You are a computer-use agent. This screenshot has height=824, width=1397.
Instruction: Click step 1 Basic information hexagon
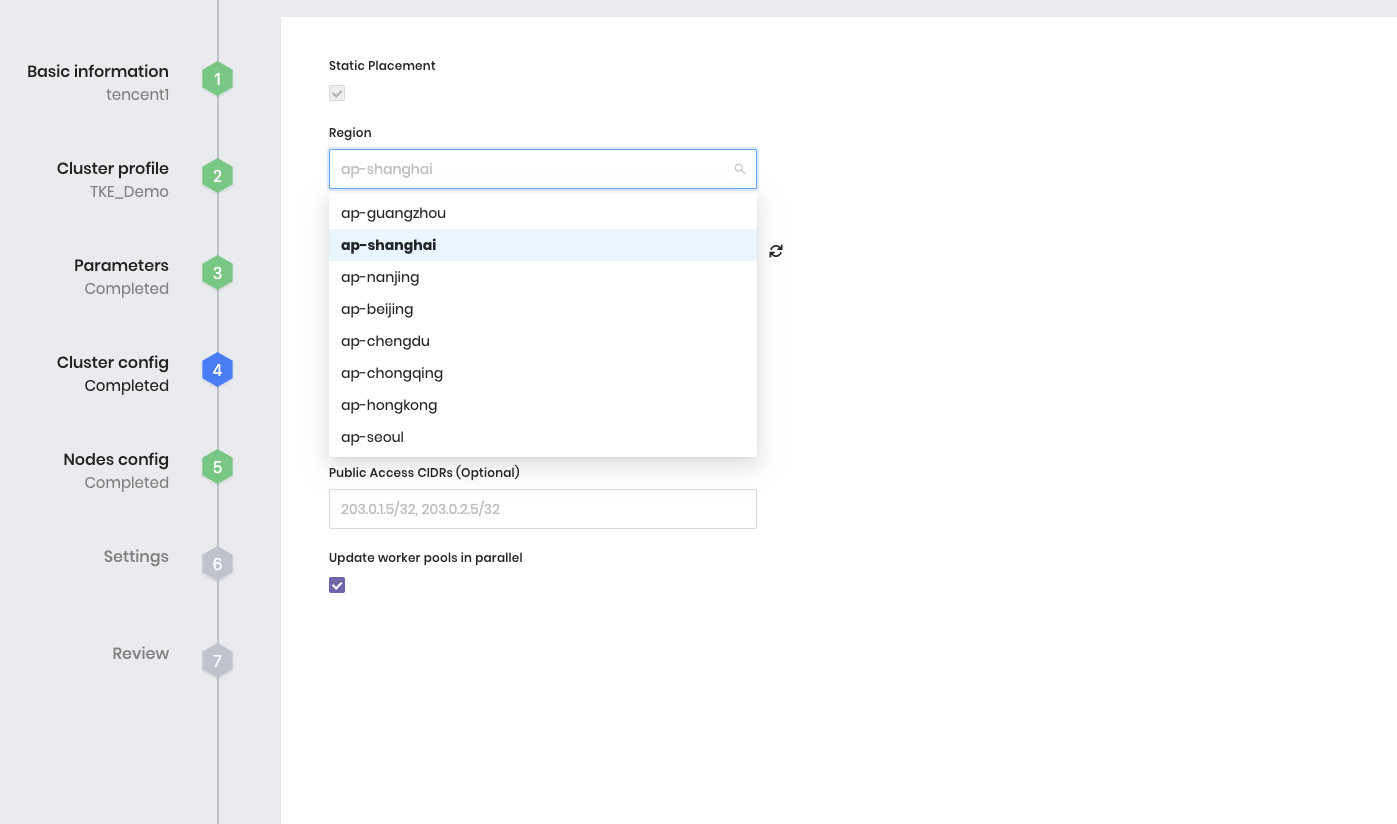[217, 80]
